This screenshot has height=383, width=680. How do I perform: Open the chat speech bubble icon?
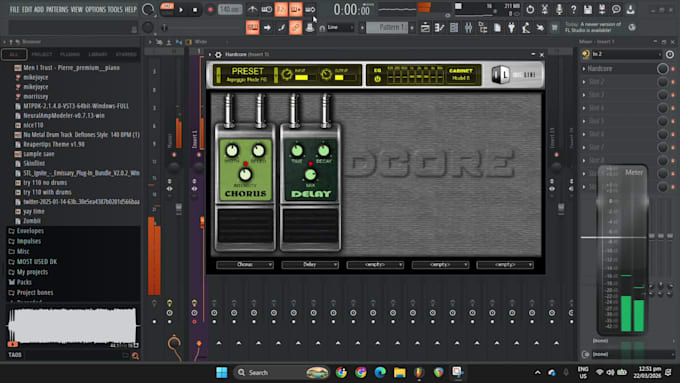tap(616, 9)
